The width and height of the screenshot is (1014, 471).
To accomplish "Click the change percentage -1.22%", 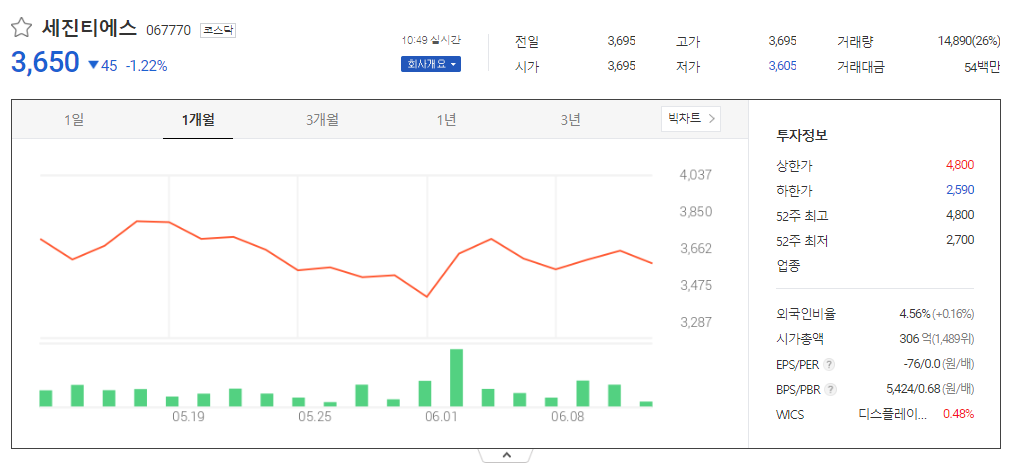I will coord(147,65).
